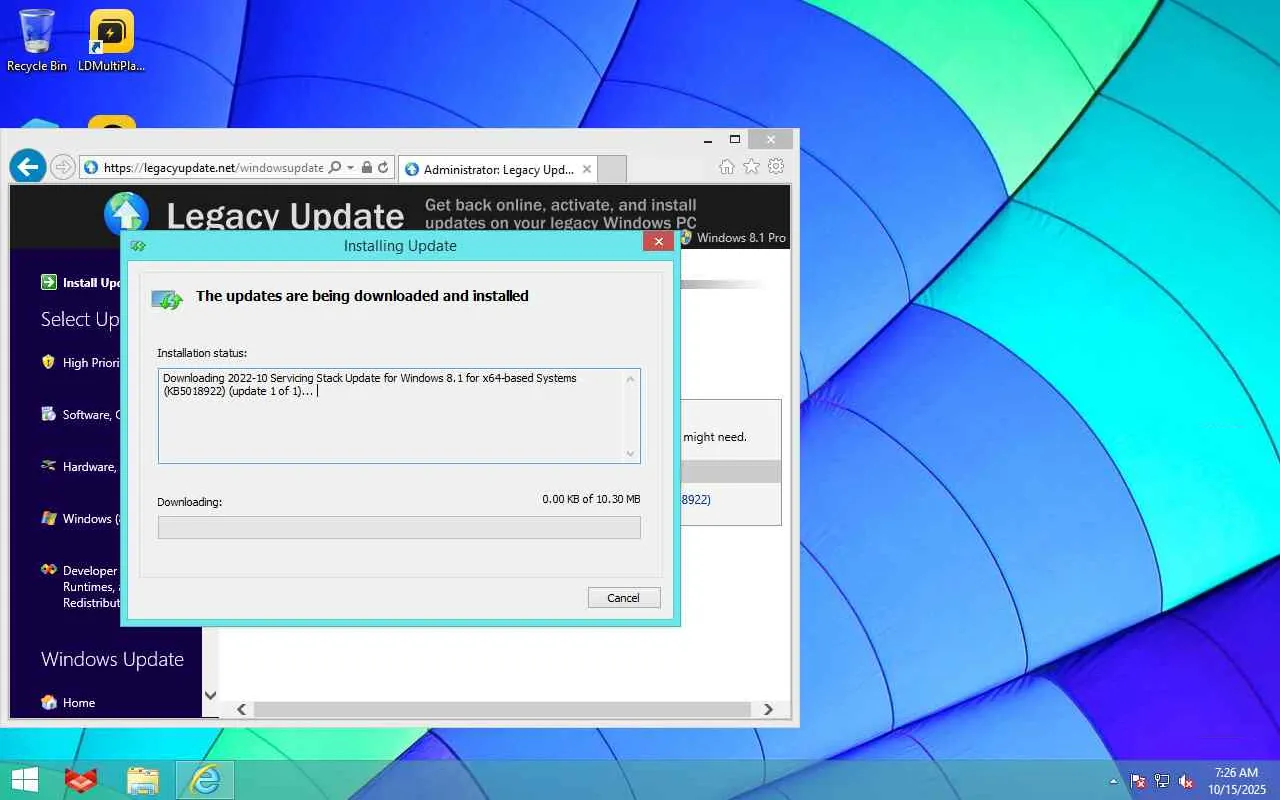The image size is (1280, 800).
Task: Open the taskbar clock showing 7:26 AM
Action: point(1236,781)
